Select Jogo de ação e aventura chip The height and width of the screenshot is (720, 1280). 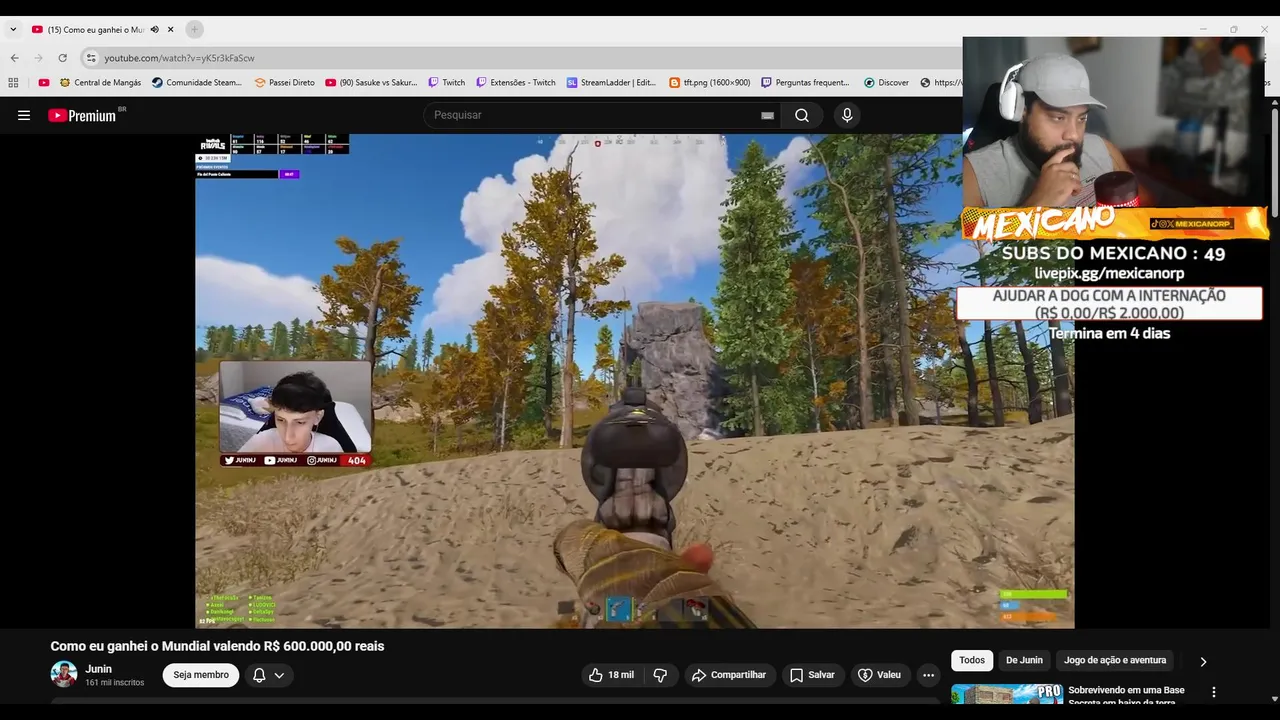pos(1115,660)
